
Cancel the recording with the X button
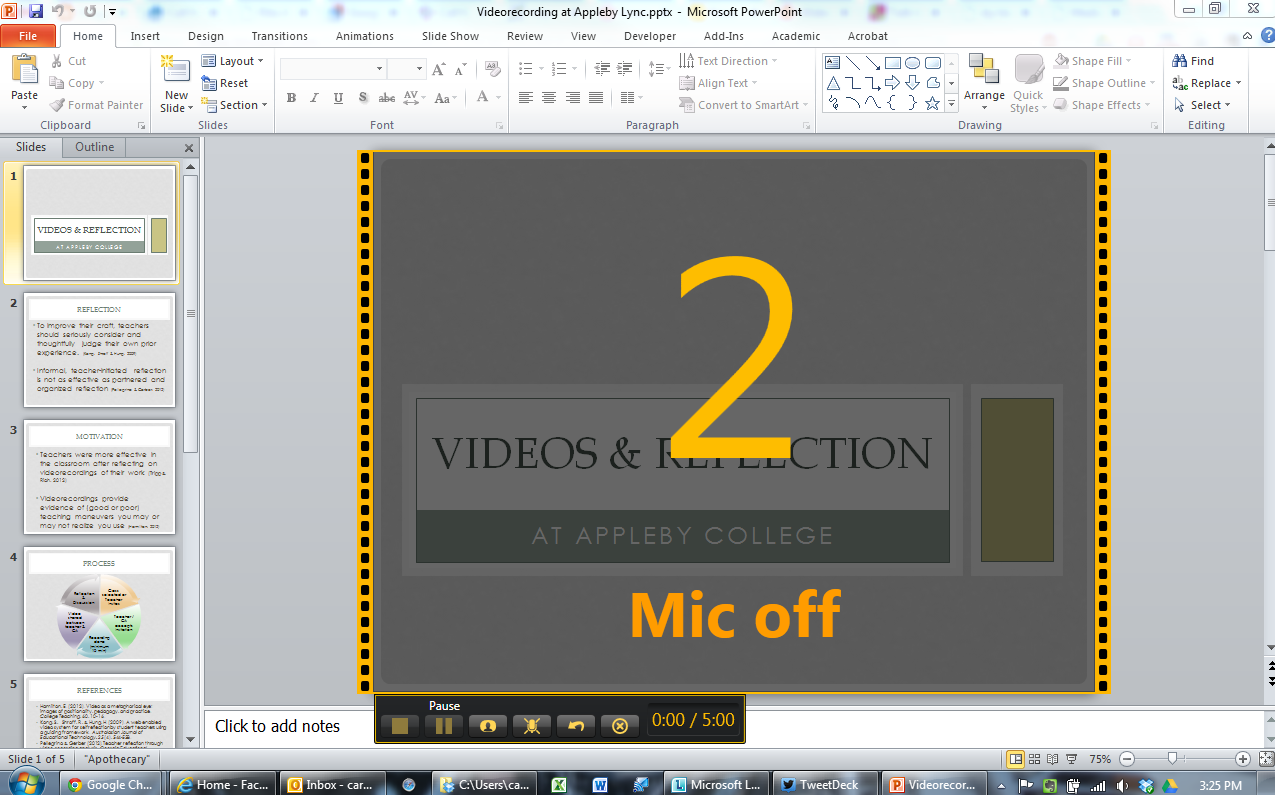point(619,726)
